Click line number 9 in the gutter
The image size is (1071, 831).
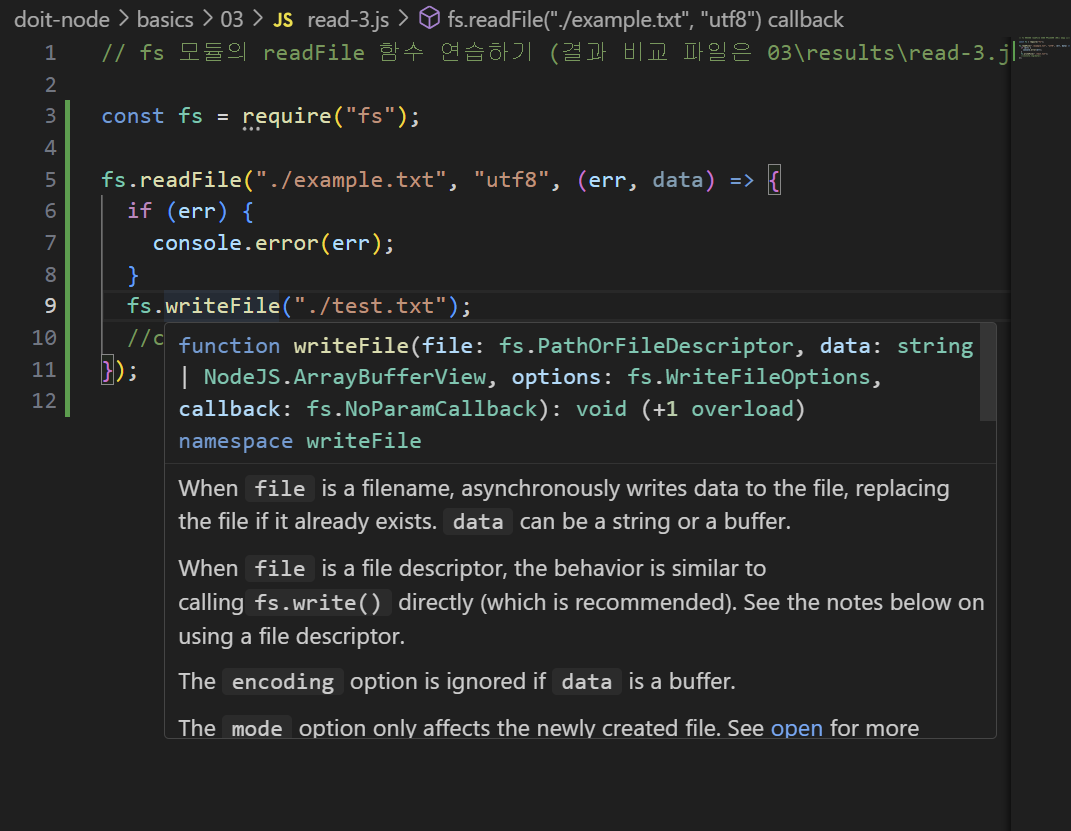tap(50, 305)
